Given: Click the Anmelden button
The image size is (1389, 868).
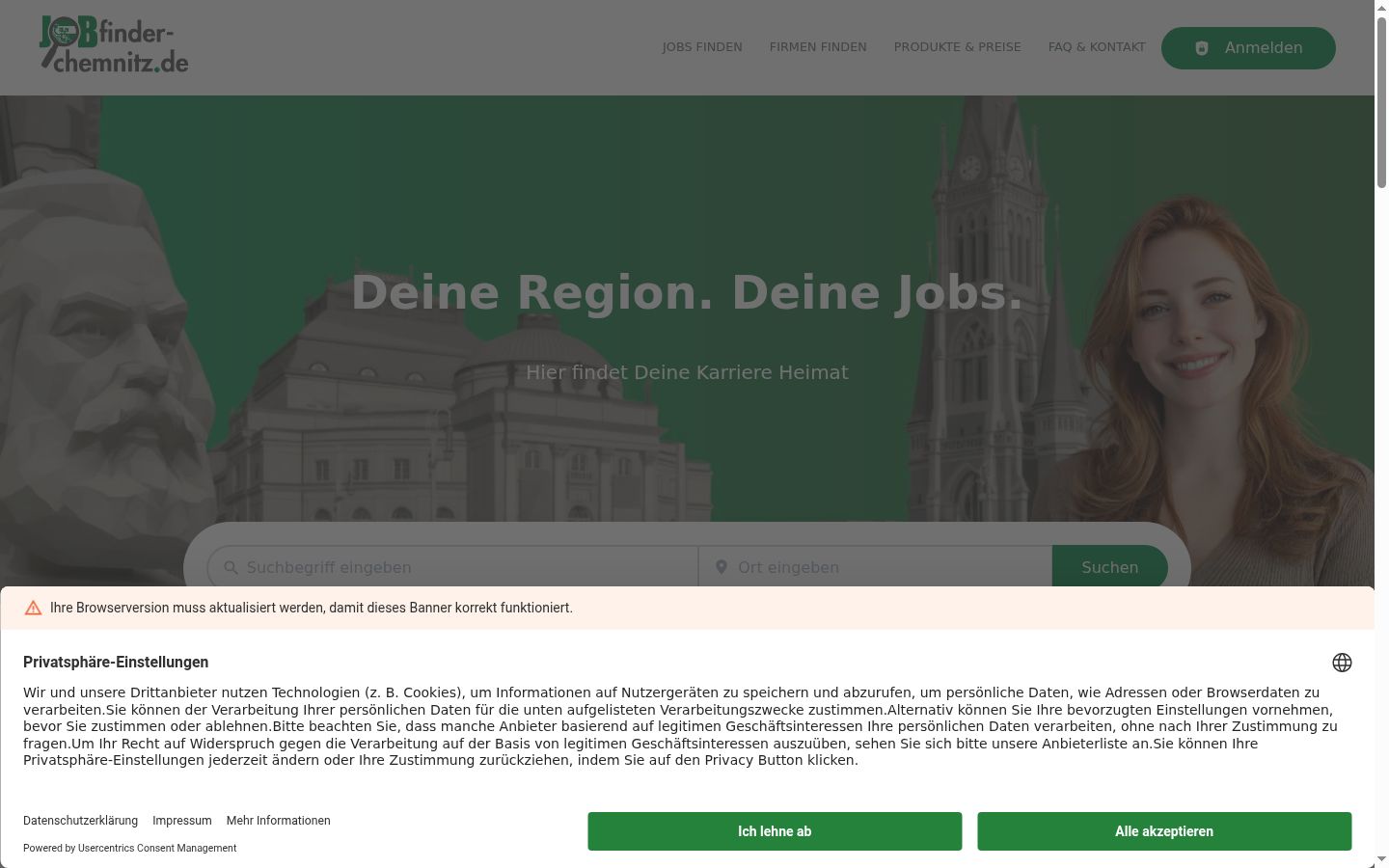Looking at the screenshot, I should (1248, 48).
